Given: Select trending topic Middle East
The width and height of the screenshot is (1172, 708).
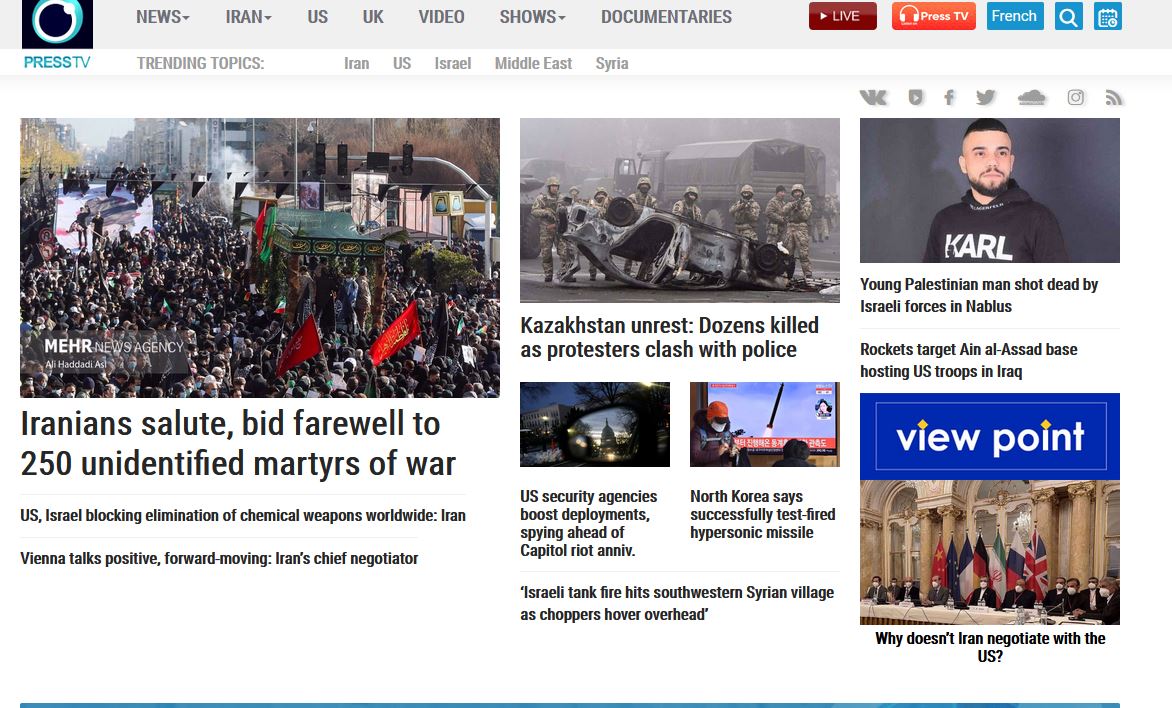Looking at the screenshot, I should click(533, 64).
